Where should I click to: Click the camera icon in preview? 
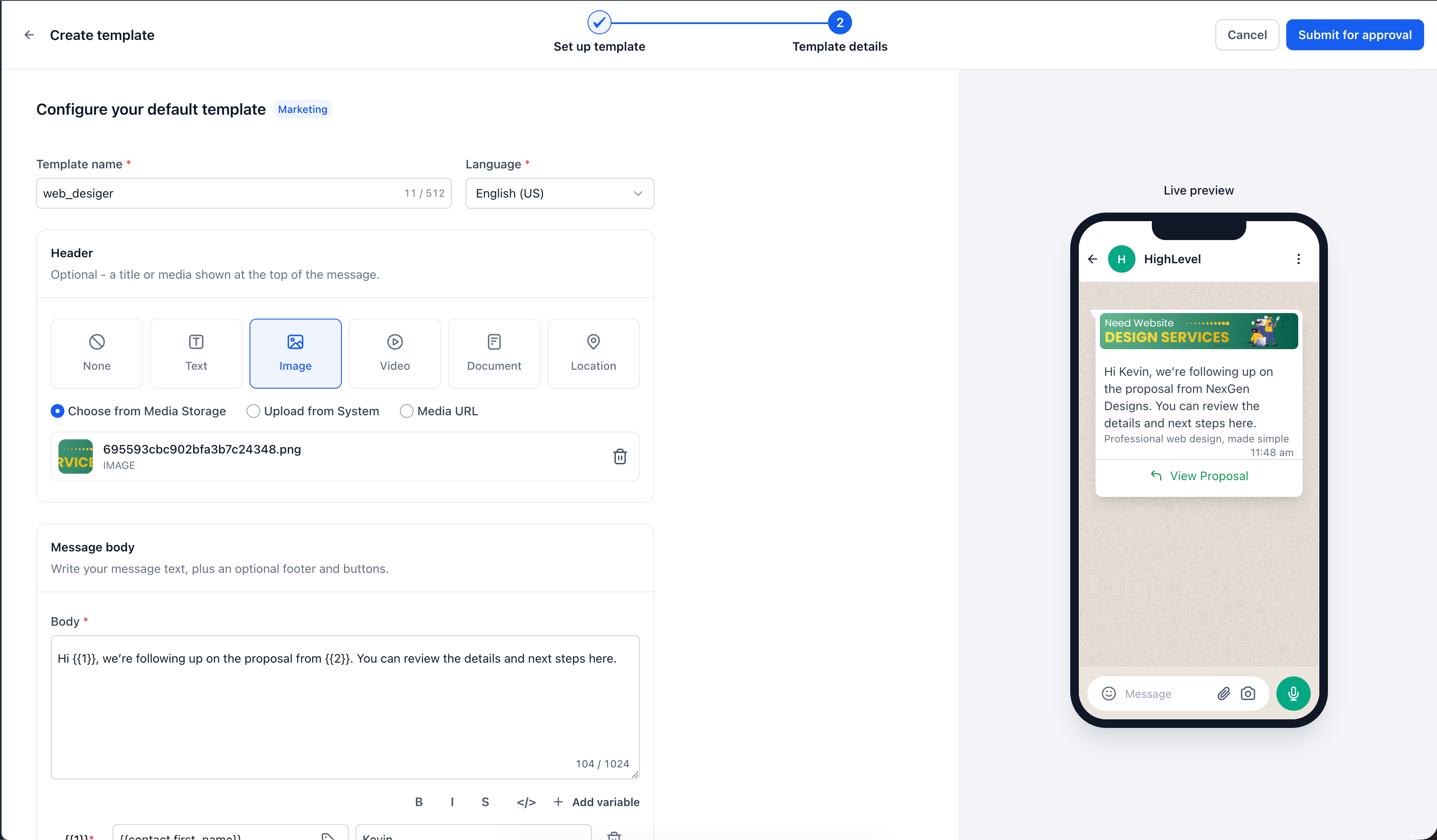pyautogui.click(x=1248, y=694)
